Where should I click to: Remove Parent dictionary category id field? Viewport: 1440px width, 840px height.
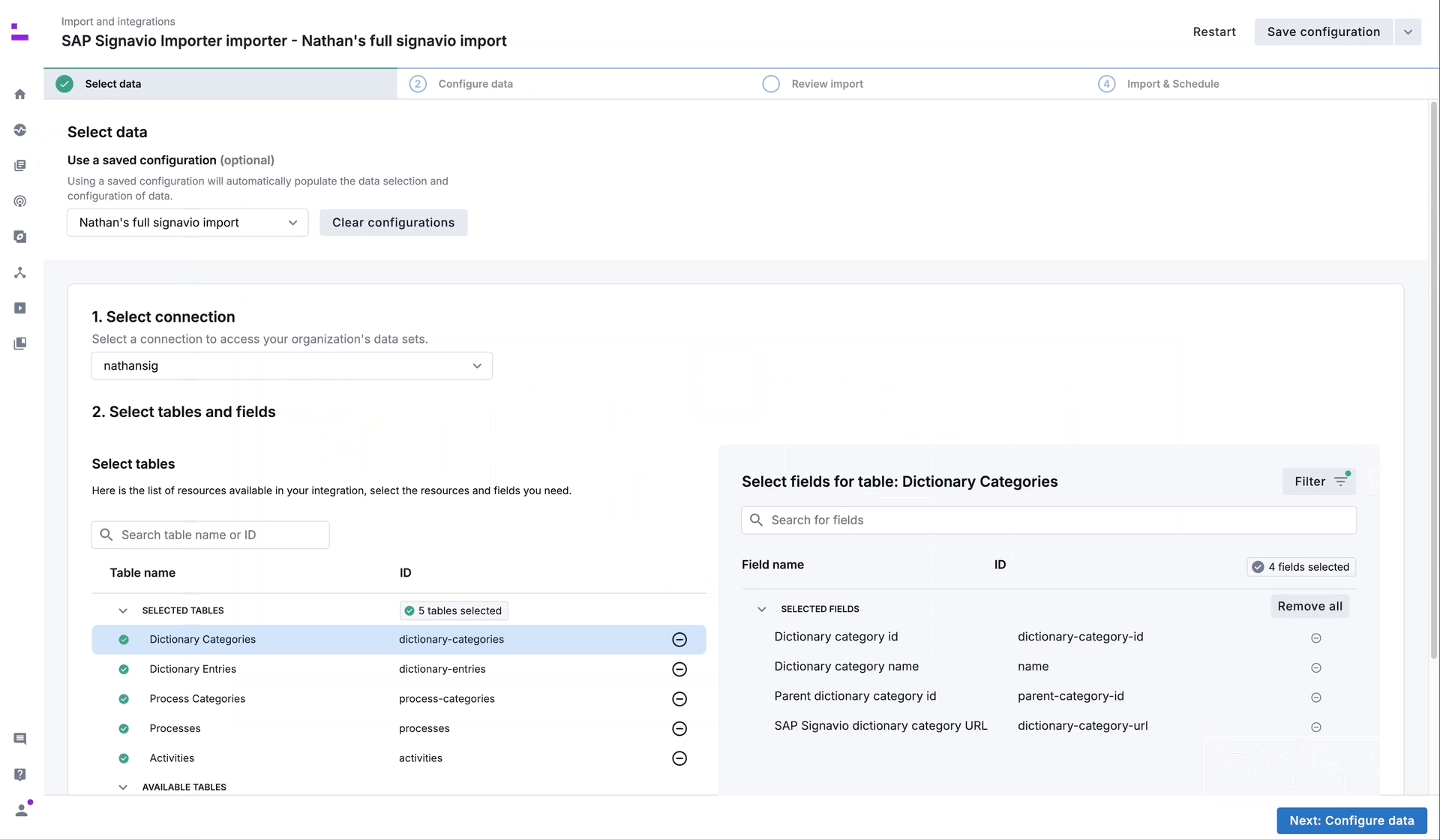tap(1315, 697)
